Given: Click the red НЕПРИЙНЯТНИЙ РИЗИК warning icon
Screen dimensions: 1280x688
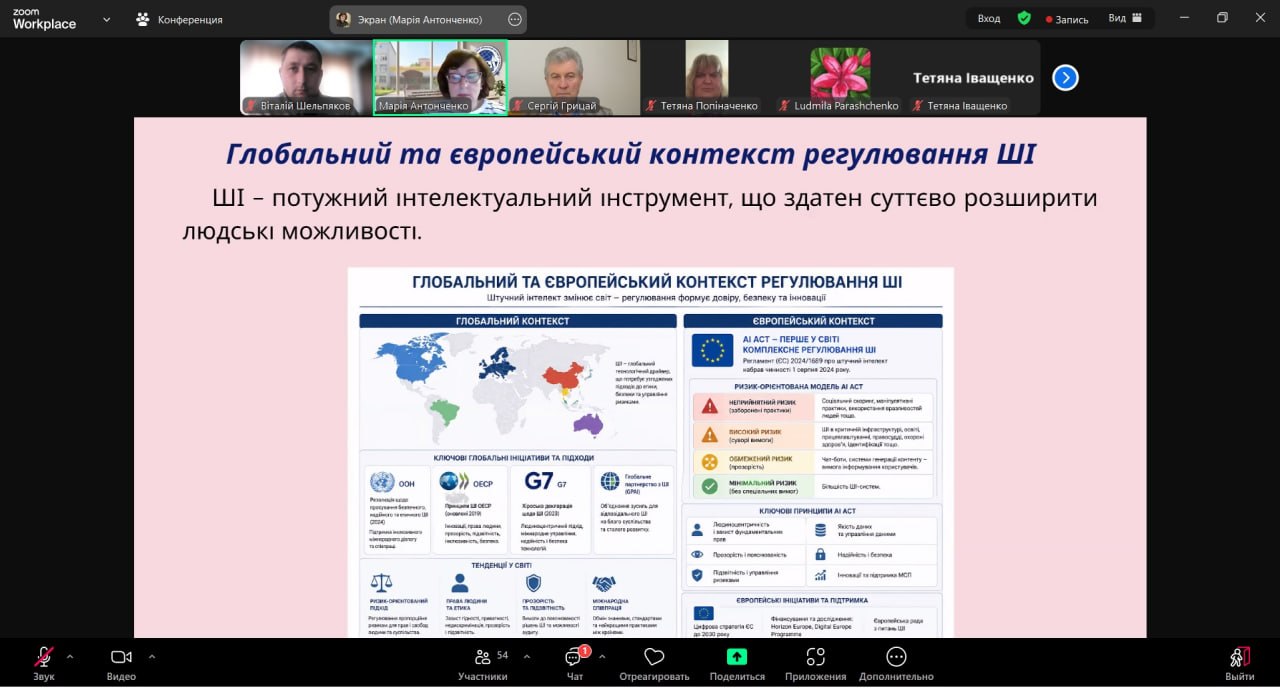Looking at the screenshot, I should 709,406.
